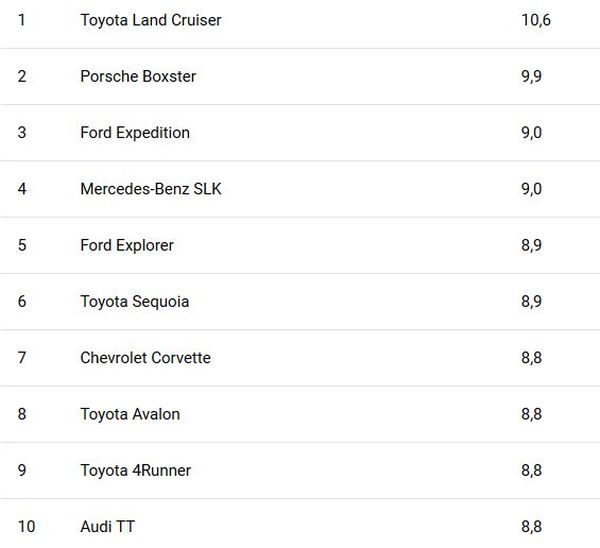Click Mercedes-Benz SLK text
This screenshot has width=600, height=548.
[x=151, y=189]
